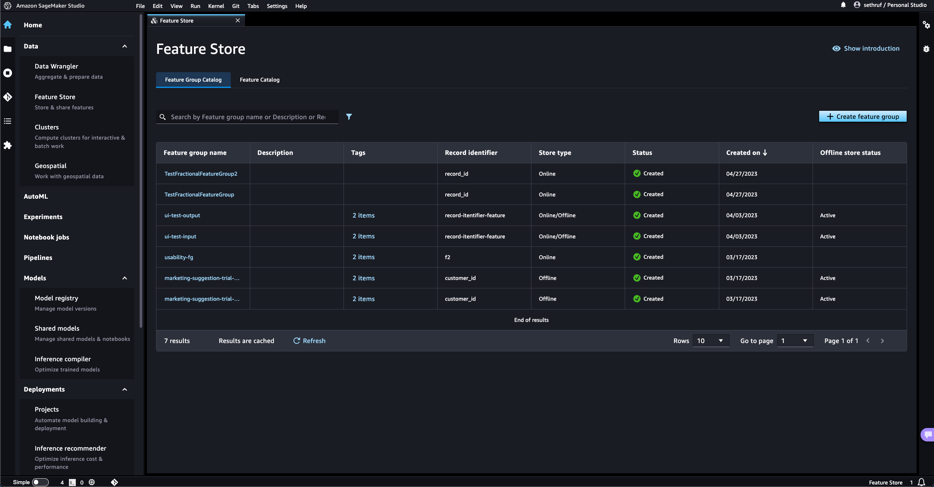Click the kernel status icon in status bar

point(92,482)
